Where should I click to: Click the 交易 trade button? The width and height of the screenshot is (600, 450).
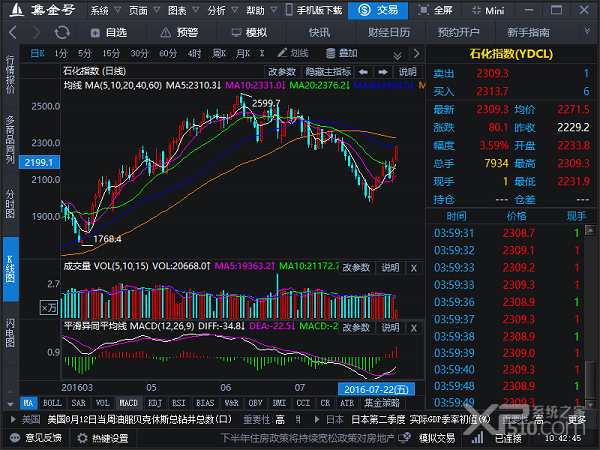(378, 10)
